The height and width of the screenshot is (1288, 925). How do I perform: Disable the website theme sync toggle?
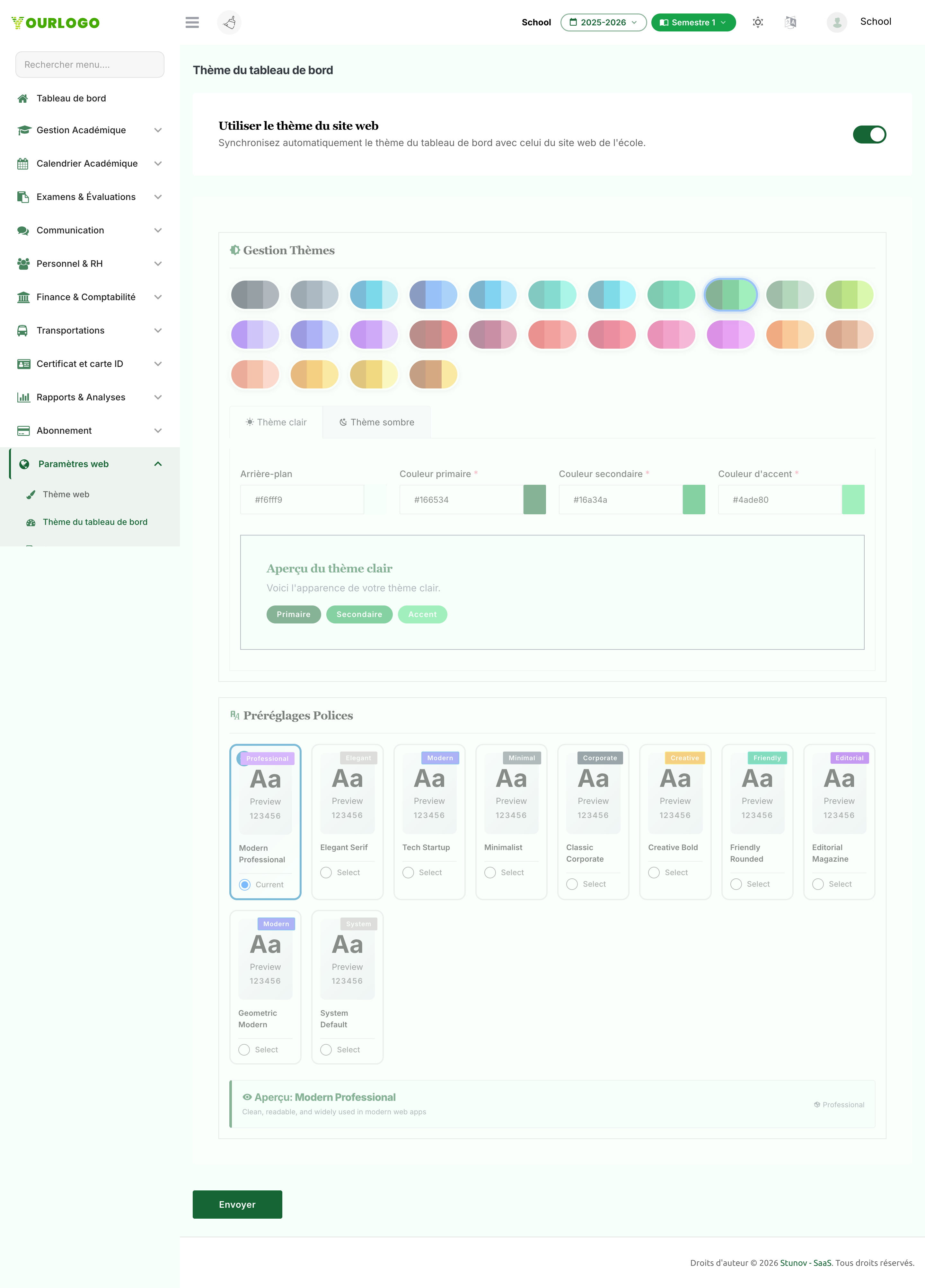(869, 135)
